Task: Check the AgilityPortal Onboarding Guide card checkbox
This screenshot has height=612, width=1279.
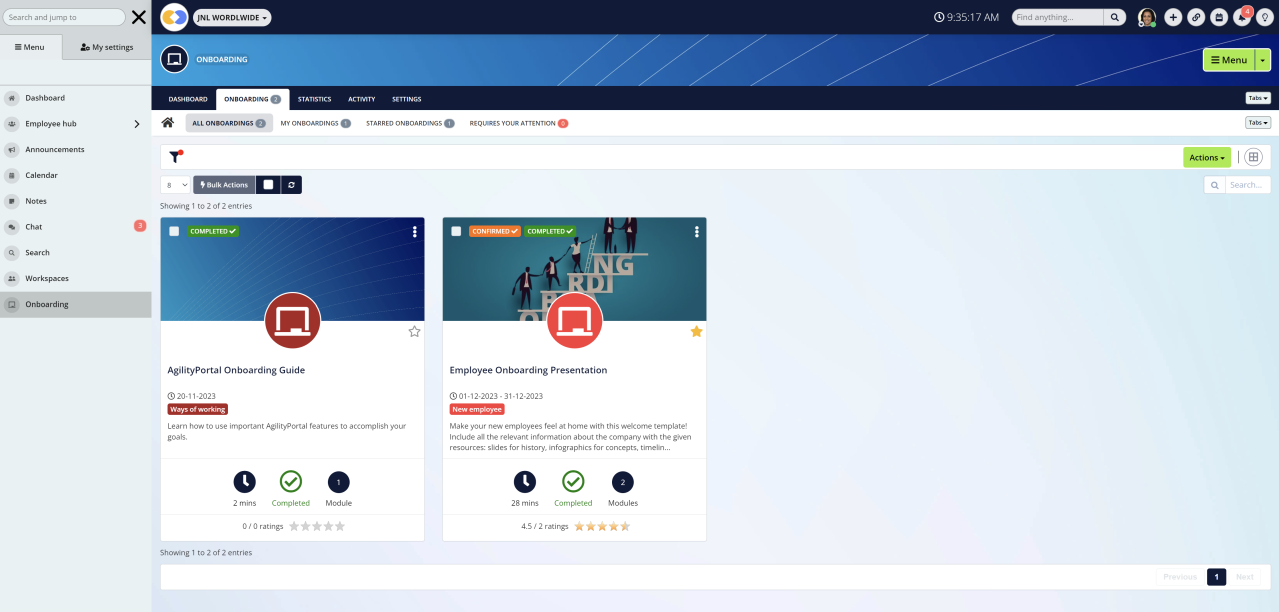Action: (x=173, y=230)
